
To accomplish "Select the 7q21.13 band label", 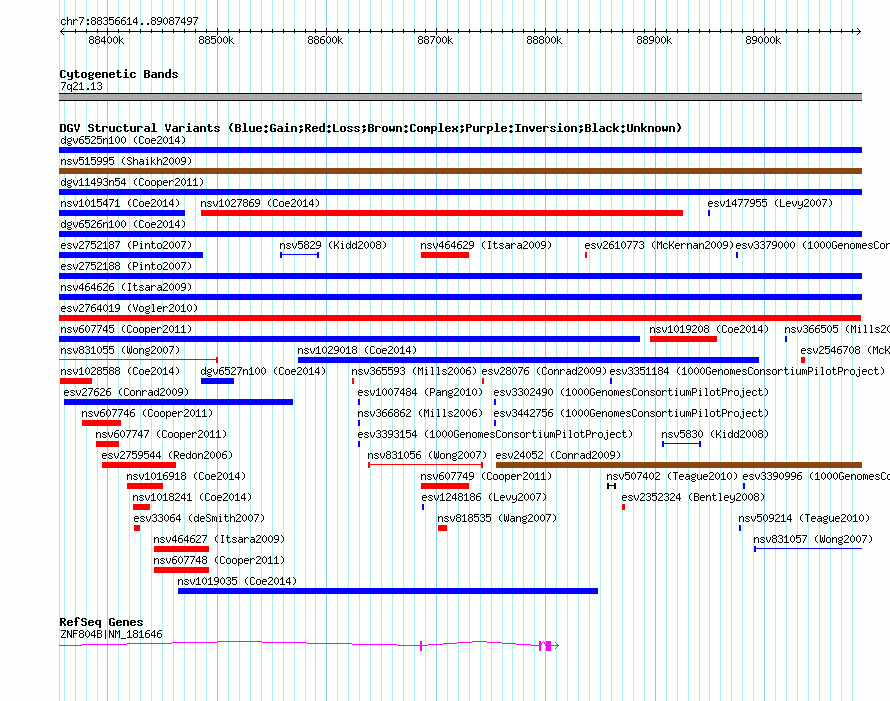I will (81, 86).
